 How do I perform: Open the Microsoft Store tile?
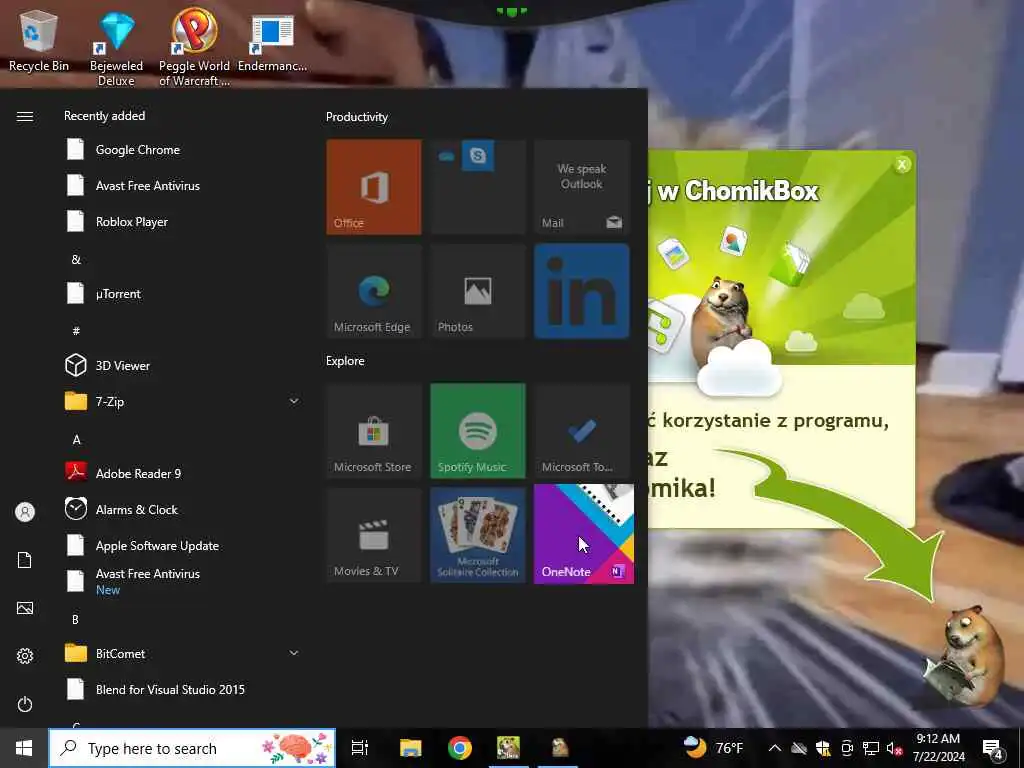click(374, 431)
